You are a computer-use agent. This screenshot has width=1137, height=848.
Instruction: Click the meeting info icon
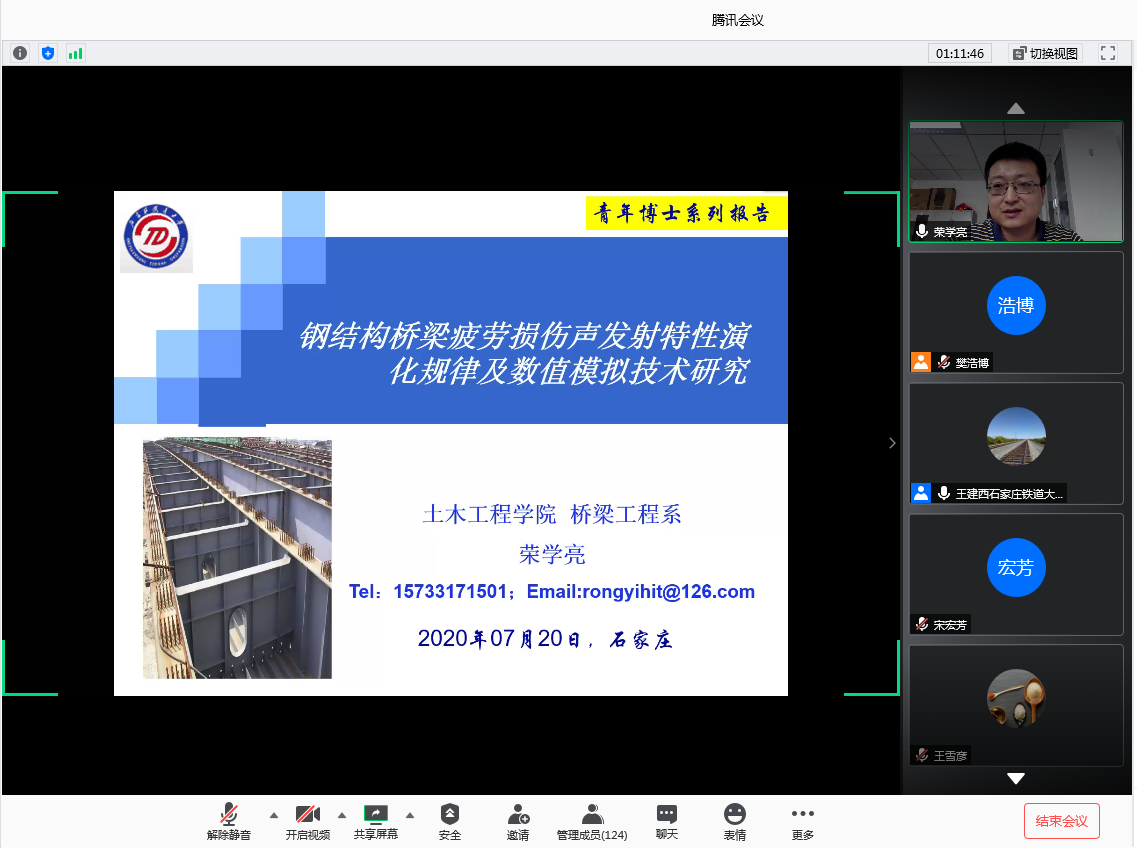20,53
